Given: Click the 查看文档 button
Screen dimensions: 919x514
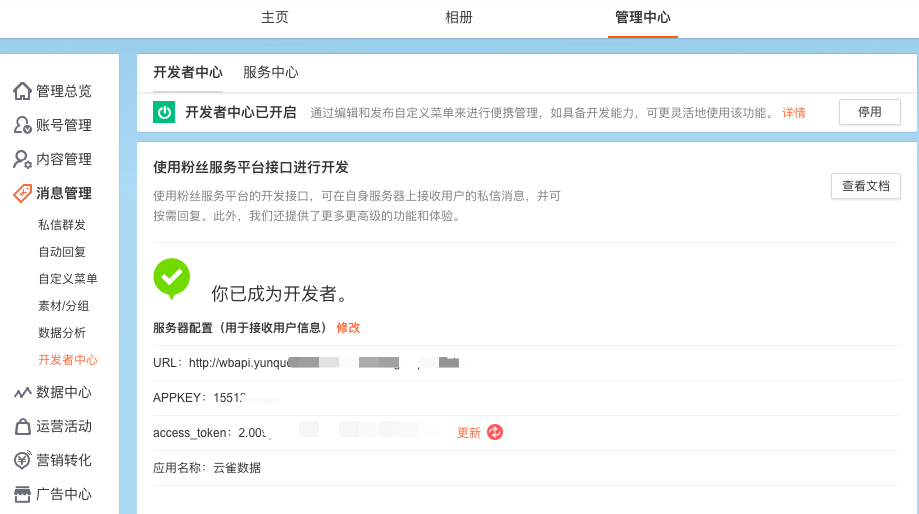Looking at the screenshot, I should 865,186.
